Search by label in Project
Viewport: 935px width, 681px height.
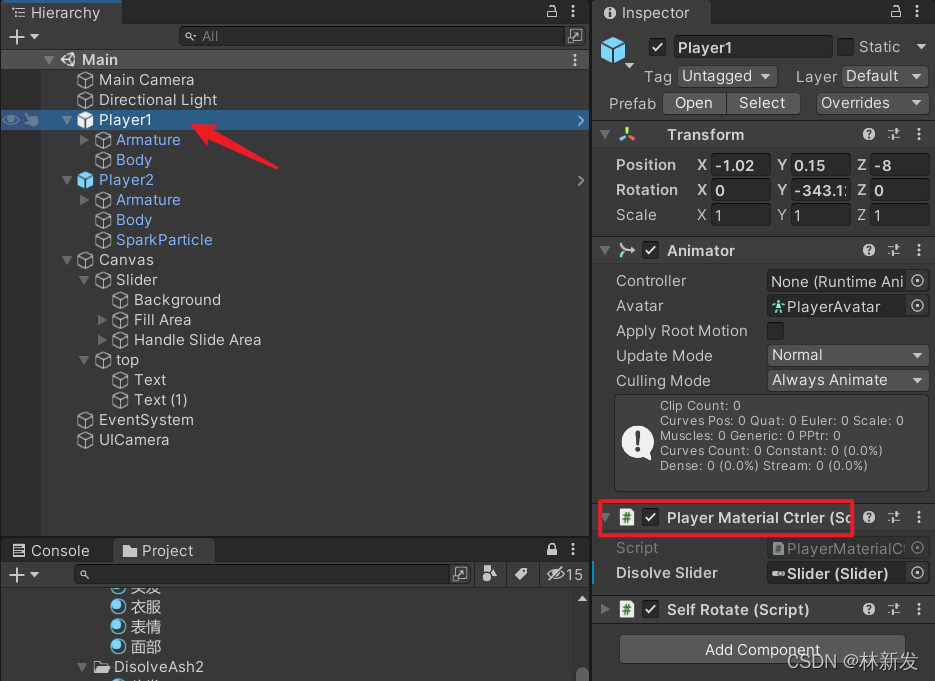point(521,574)
